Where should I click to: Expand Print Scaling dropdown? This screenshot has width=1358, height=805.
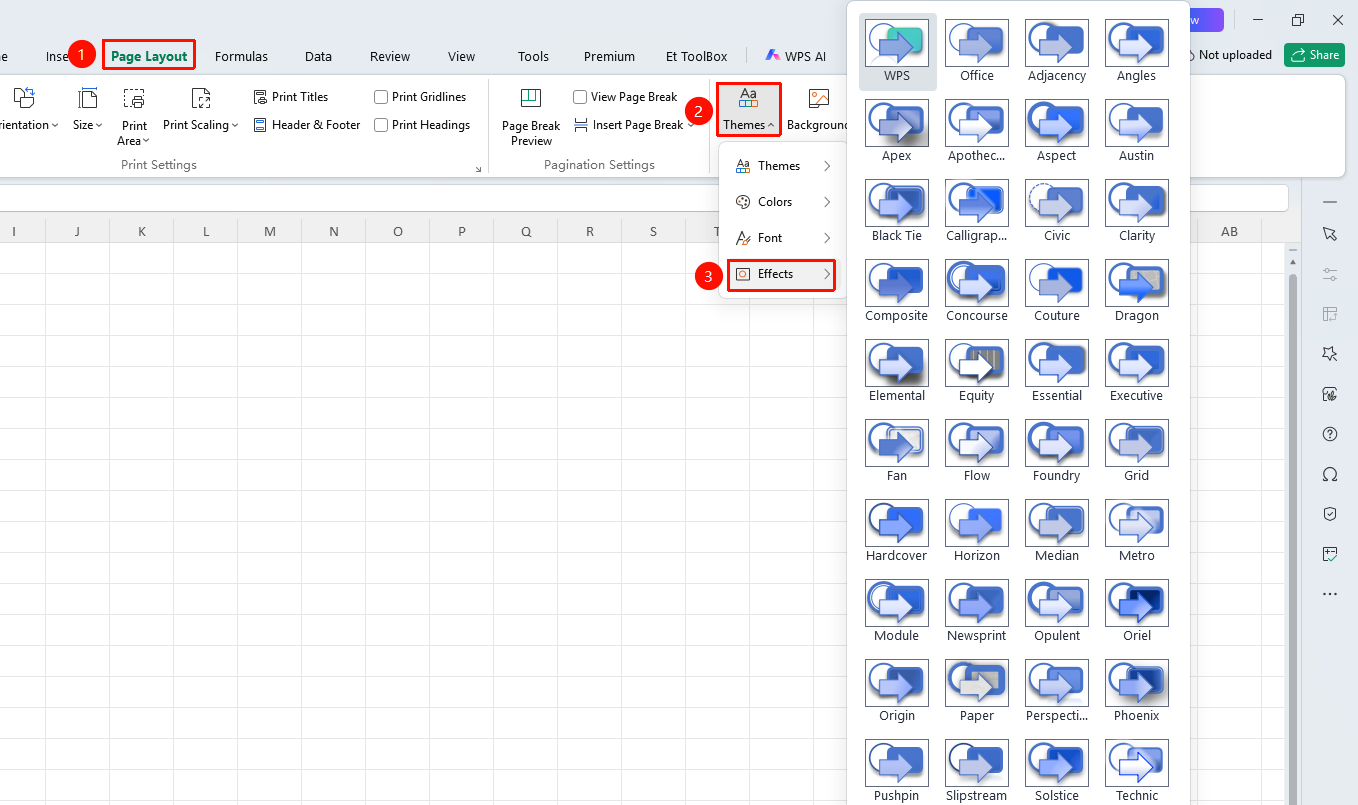201,110
